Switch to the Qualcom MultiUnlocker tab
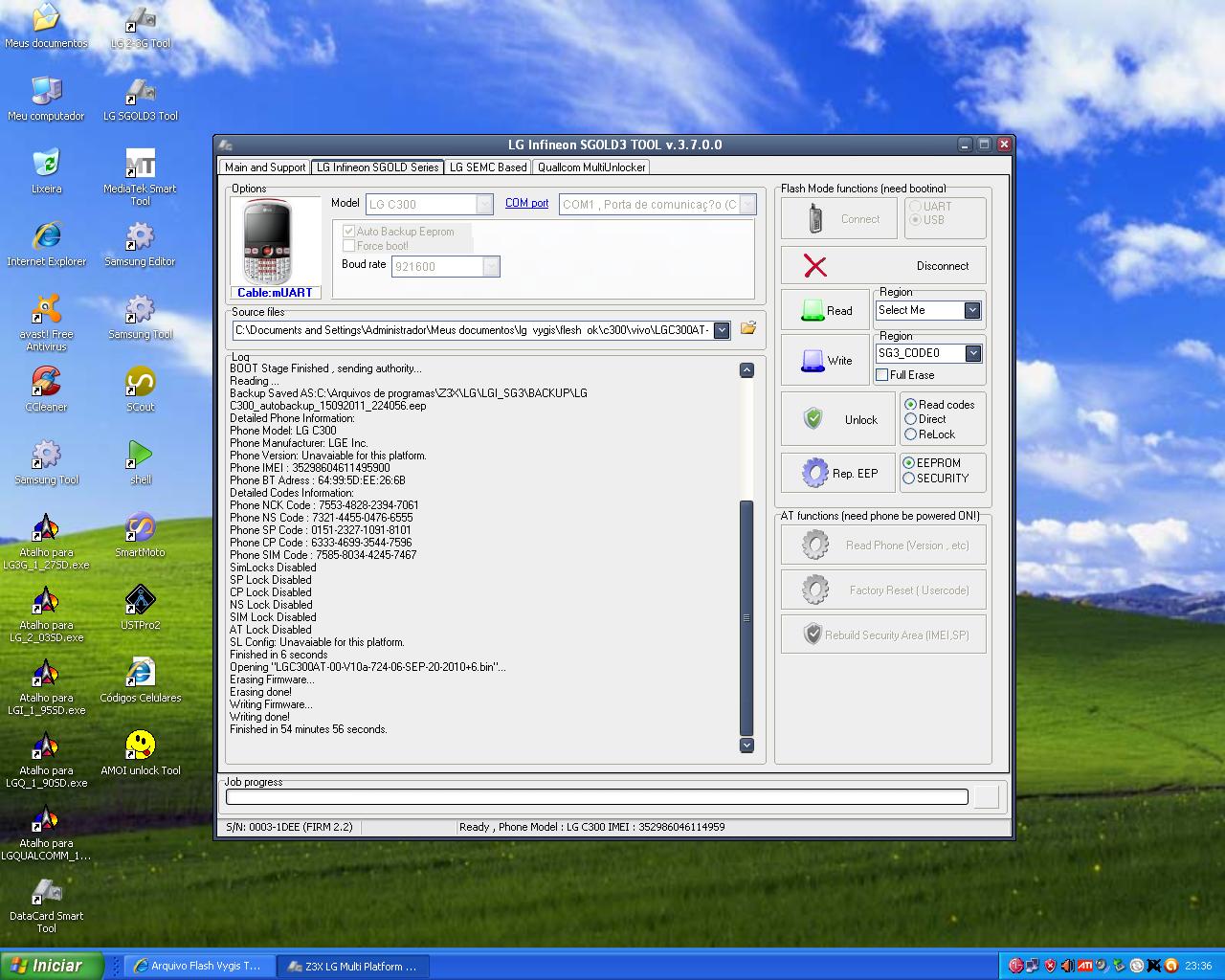 [x=591, y=167]
